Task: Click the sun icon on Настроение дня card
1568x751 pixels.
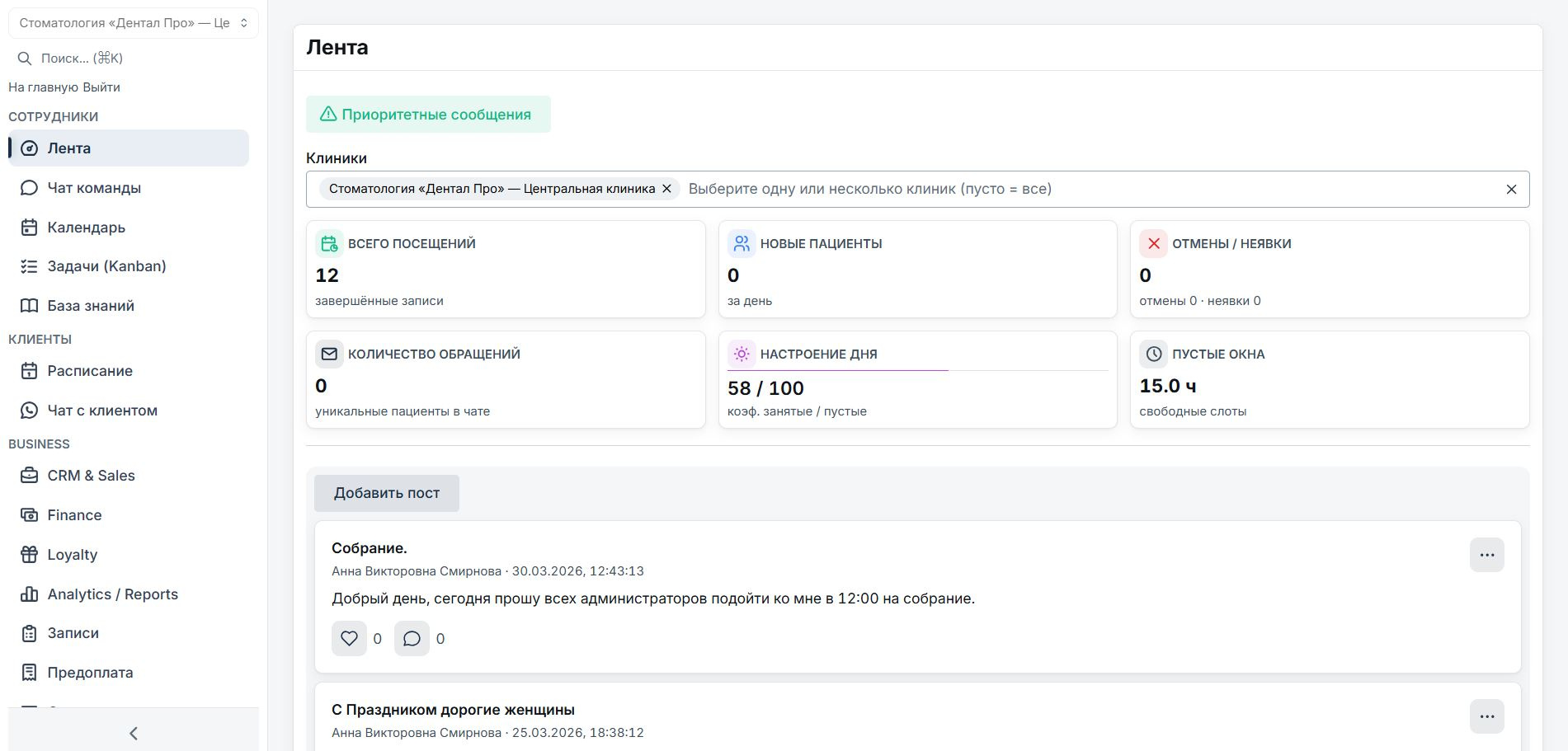Action: point(742,354)
